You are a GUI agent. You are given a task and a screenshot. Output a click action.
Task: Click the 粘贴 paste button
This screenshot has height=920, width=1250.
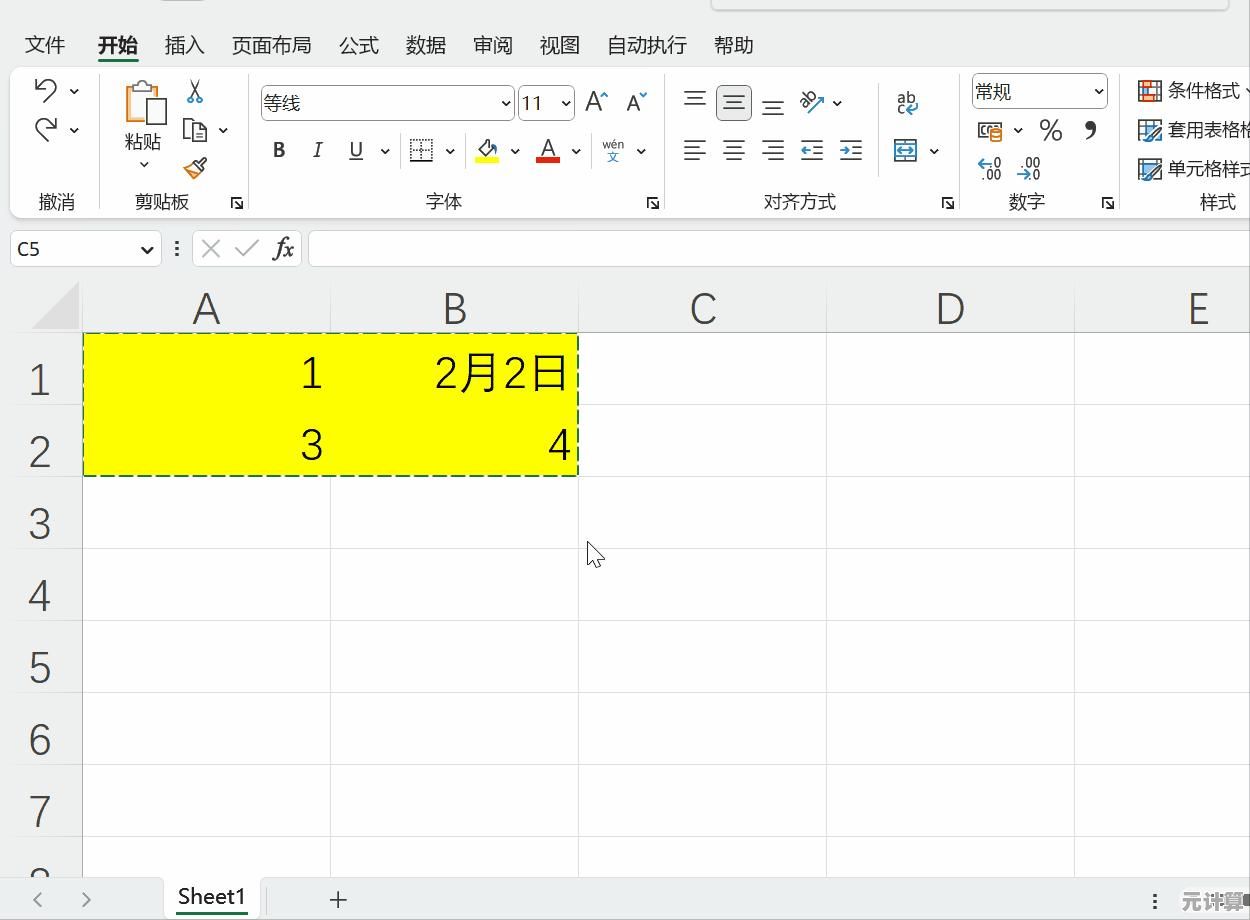pos(143,115)
